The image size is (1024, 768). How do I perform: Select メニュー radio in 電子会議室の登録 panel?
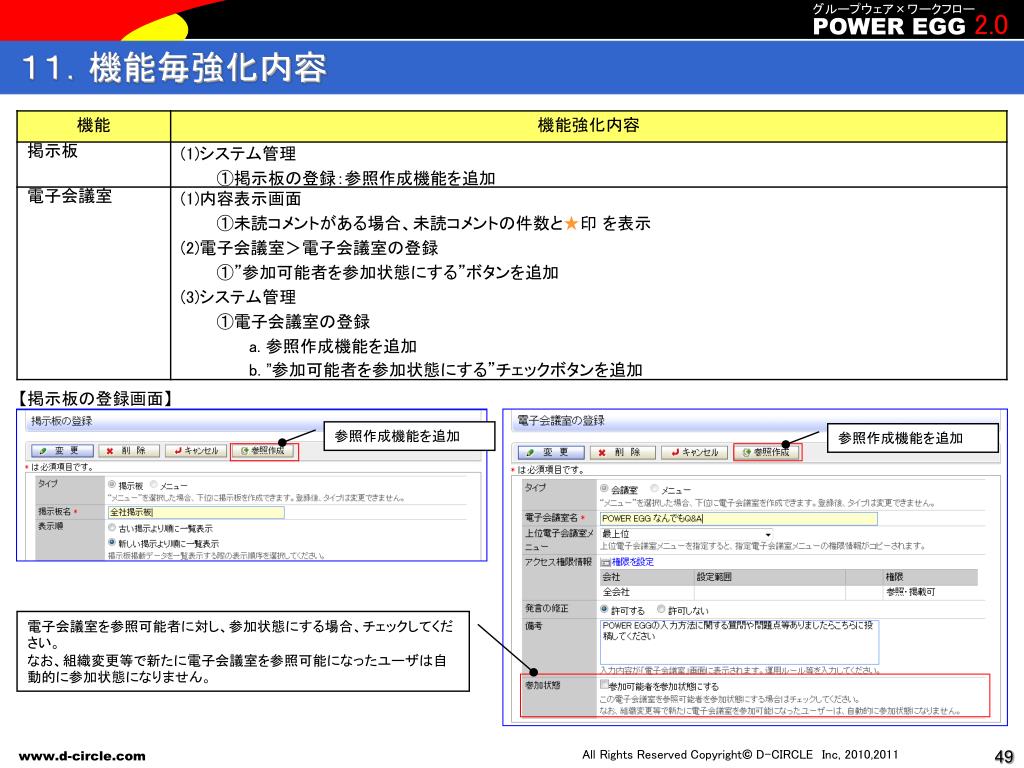(x=654, y=488)
